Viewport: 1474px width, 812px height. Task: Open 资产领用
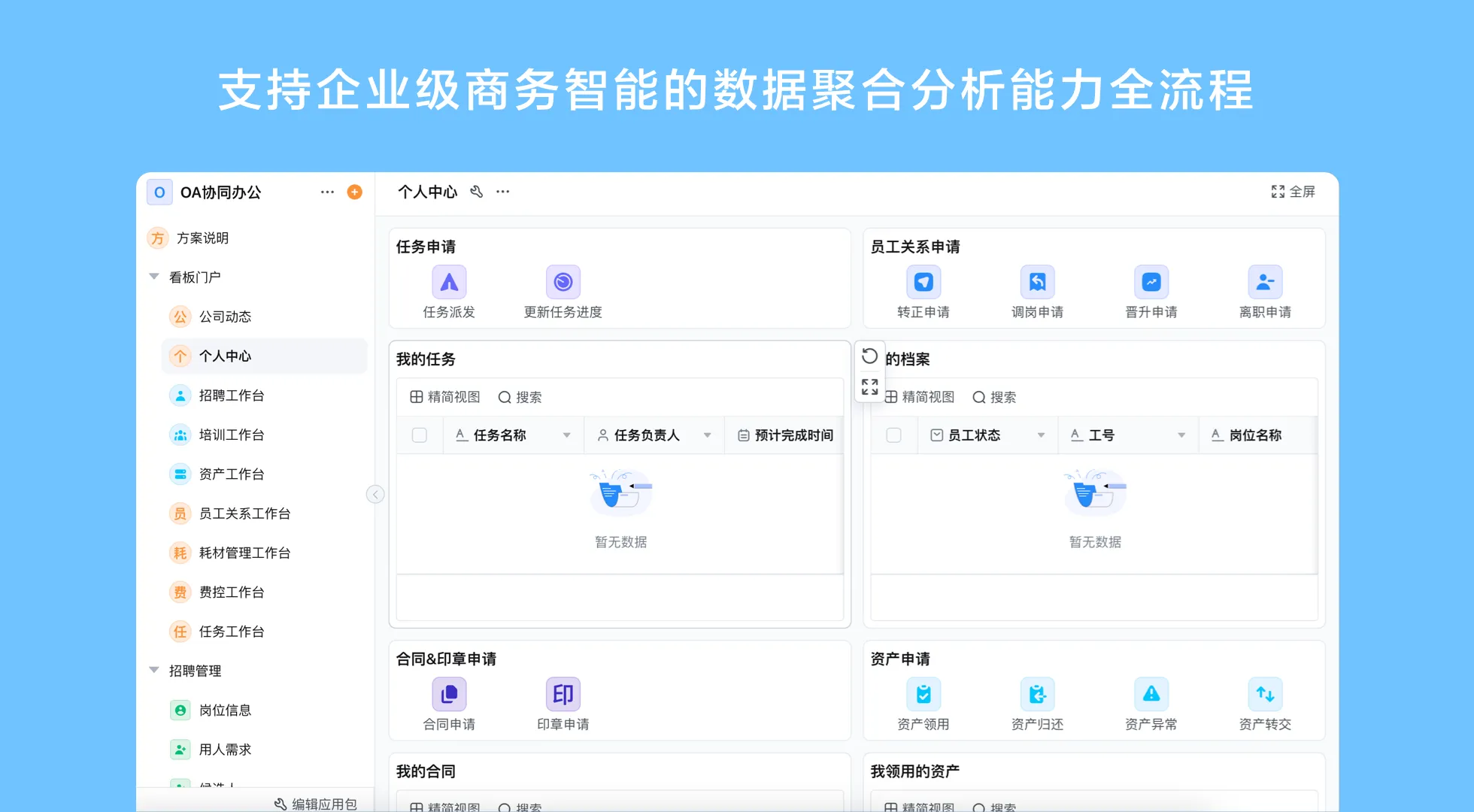(x=923, y=694)
